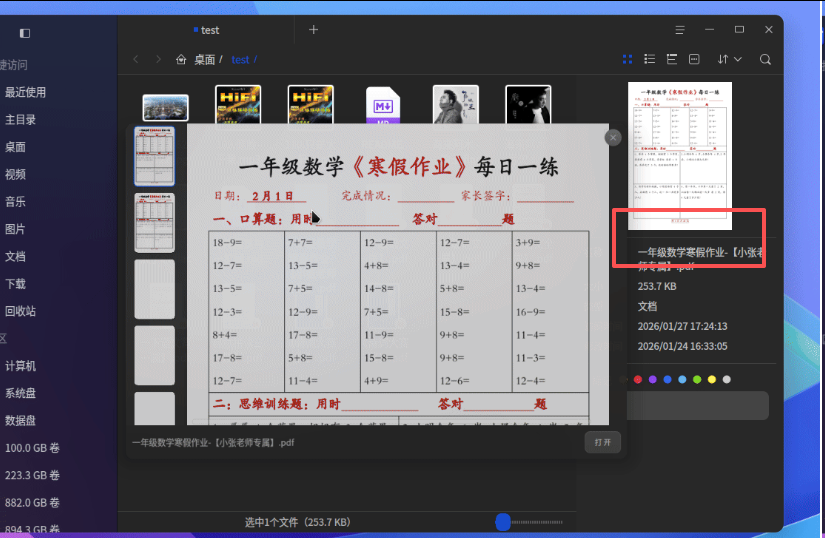Open the 223.3 GB 卷 volume

32,475
